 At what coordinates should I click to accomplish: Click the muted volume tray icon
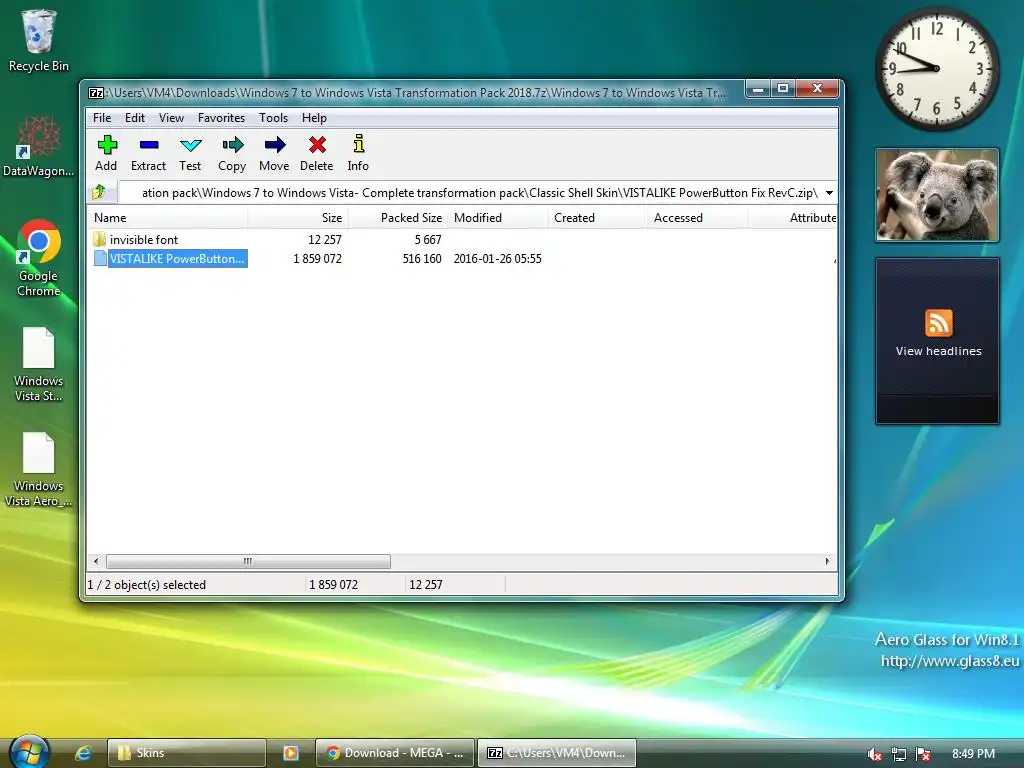click(x=874, y=754)
